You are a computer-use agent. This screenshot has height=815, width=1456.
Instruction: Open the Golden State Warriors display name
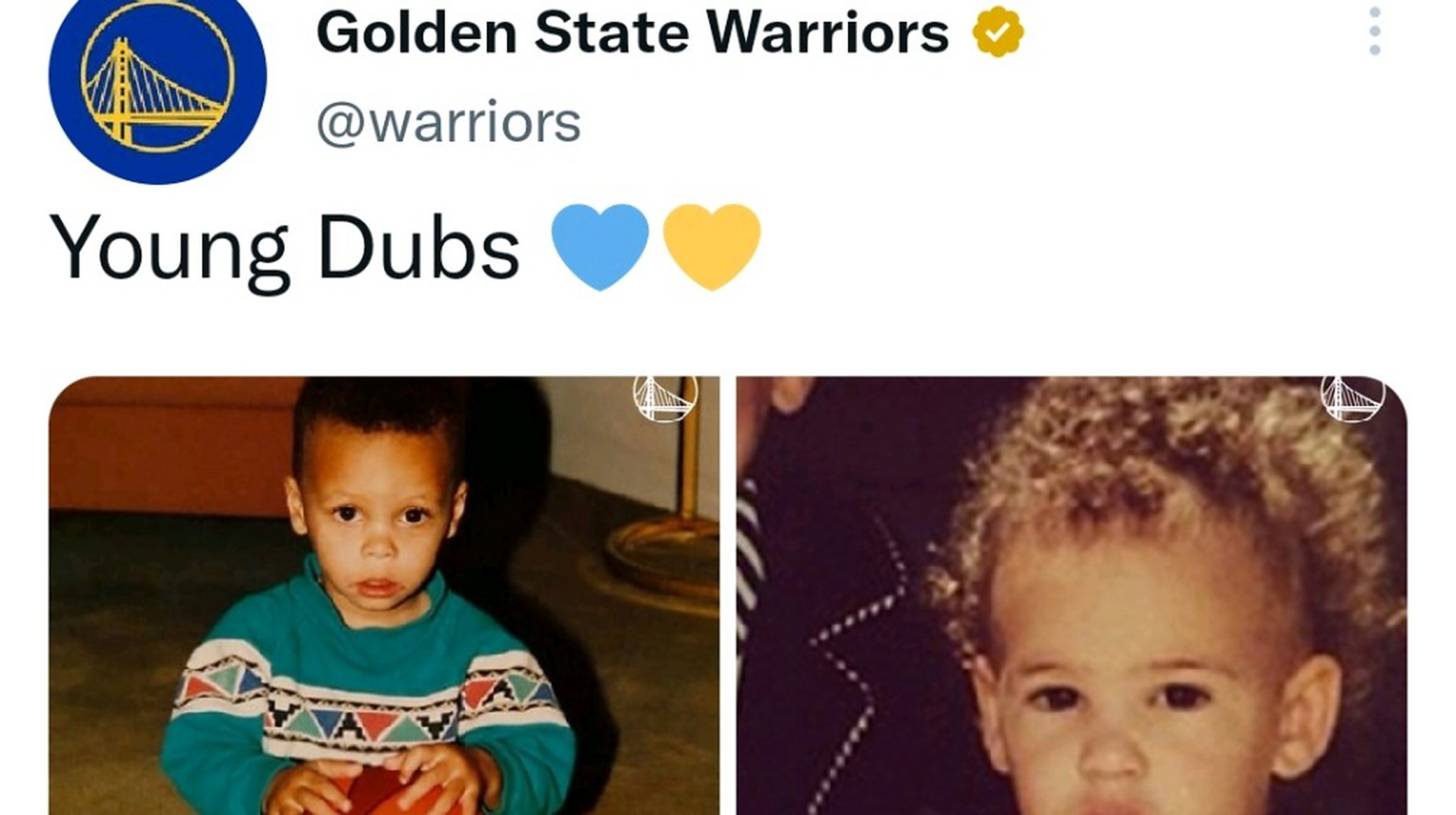click(x=633, y=32)
